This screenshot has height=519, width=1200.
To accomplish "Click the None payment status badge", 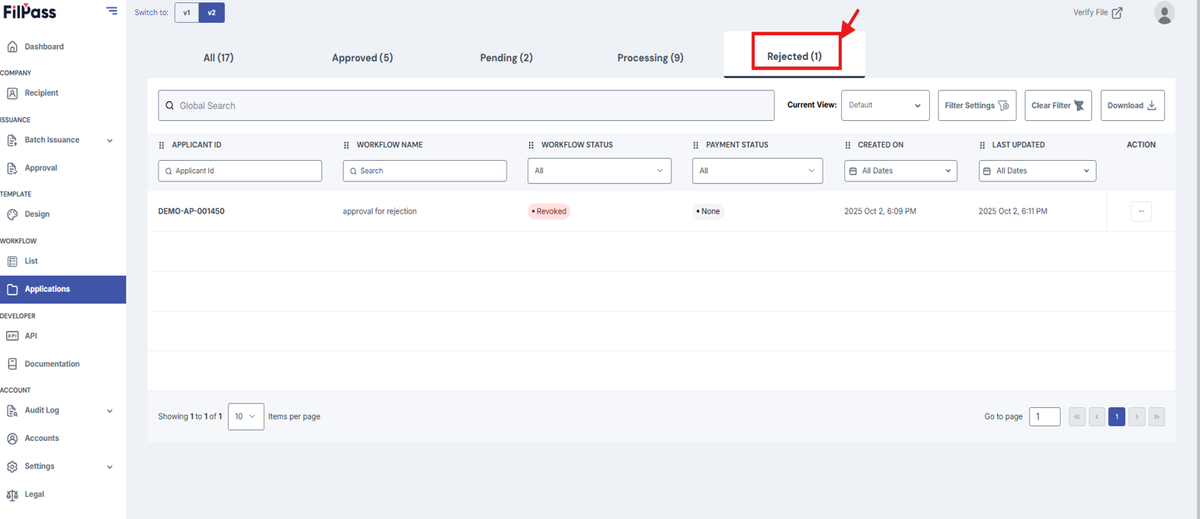I will [x=708, y=211].
